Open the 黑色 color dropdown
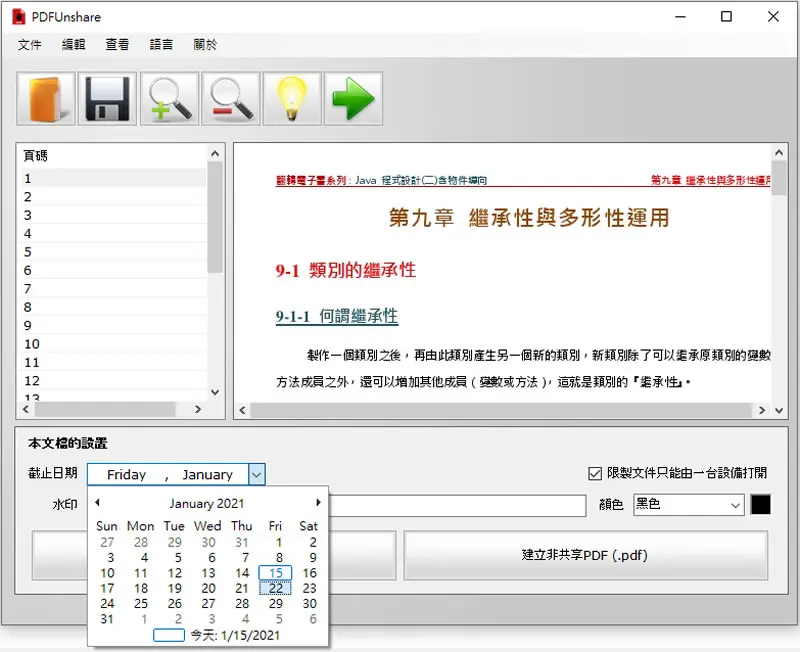The height and width of the screenshot is (652, 800). [x=688, y=505]
